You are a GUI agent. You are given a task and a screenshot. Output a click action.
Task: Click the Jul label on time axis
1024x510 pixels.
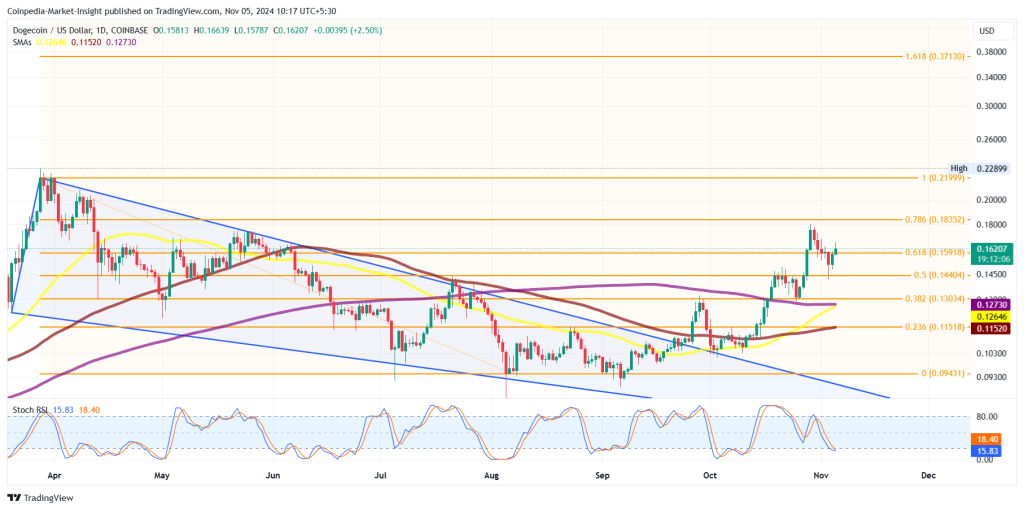(383, 475)
